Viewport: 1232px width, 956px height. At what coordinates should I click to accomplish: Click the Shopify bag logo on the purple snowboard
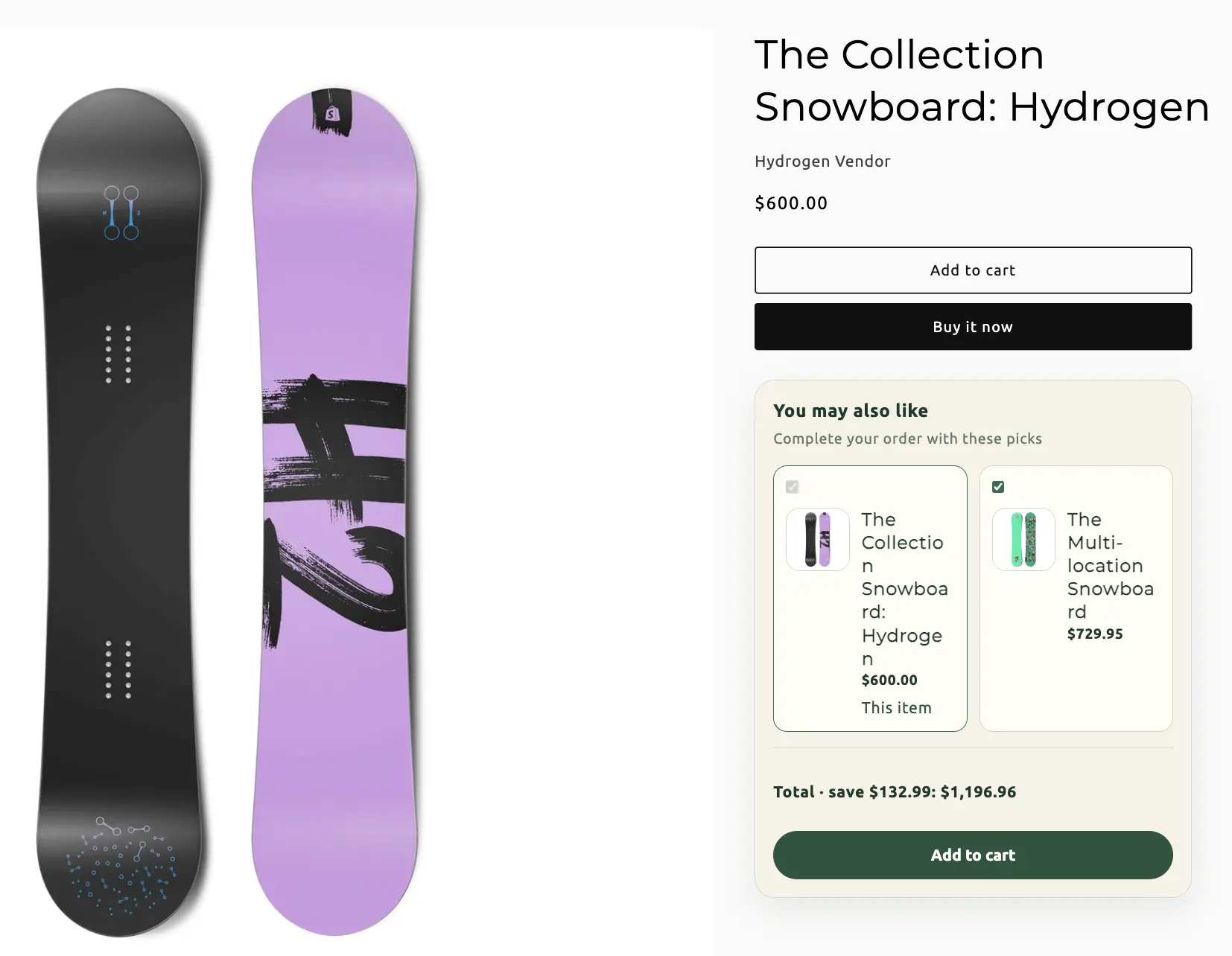pyautogui.click(x=331, y=113)
